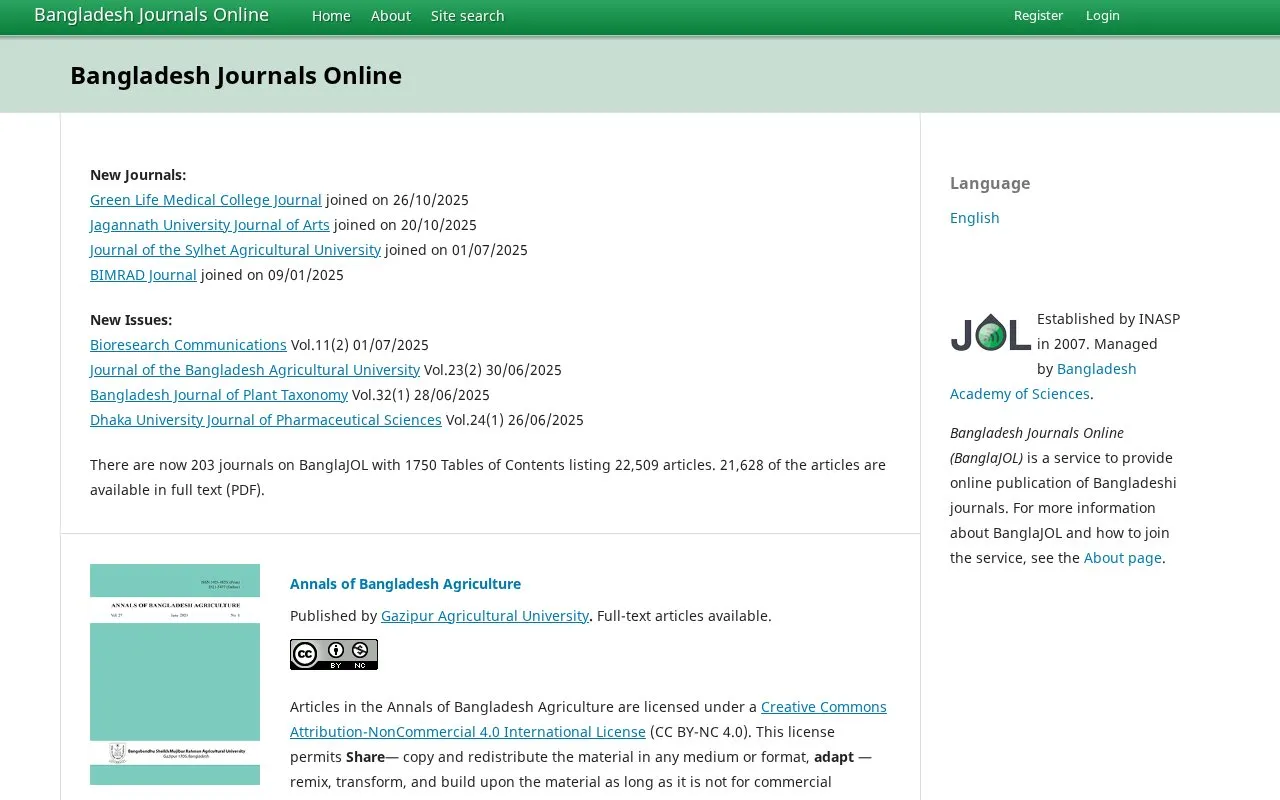
Task: Click the 'Full-text articles available.' text
Action: pyautogui.click(x=684, y=616)
